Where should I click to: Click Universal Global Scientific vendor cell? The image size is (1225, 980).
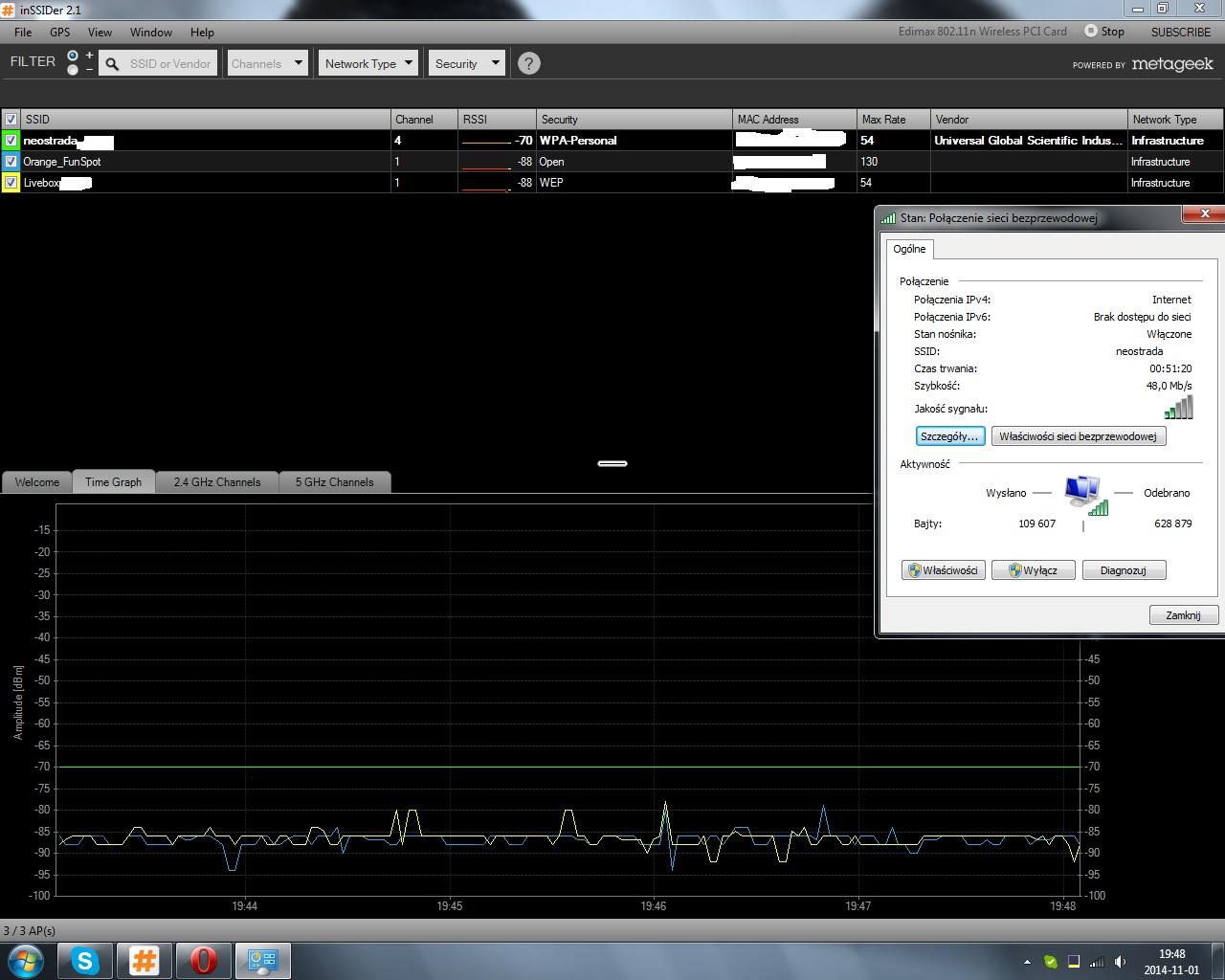(x=1029, y=141)
